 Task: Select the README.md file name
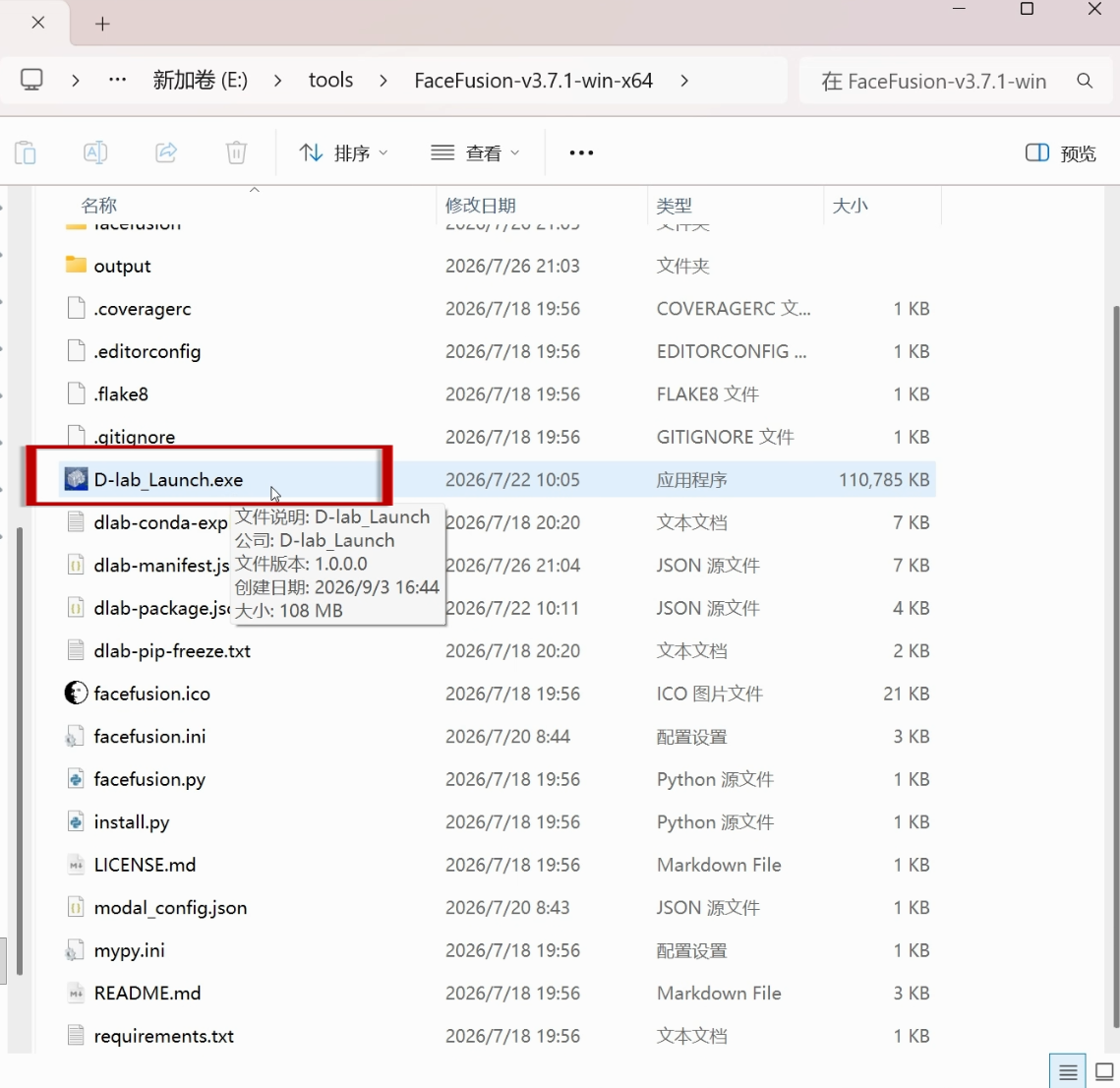coord(147,993)
